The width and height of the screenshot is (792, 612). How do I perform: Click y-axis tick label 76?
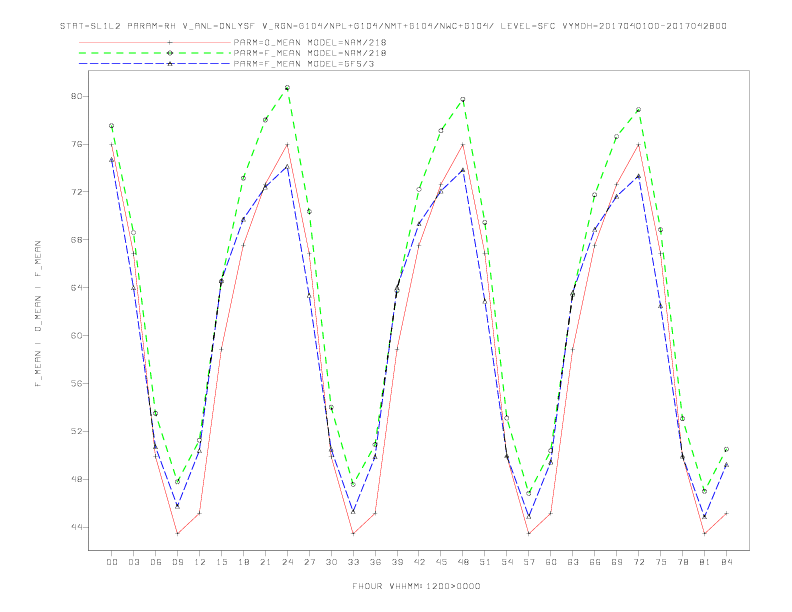[76, 144]
